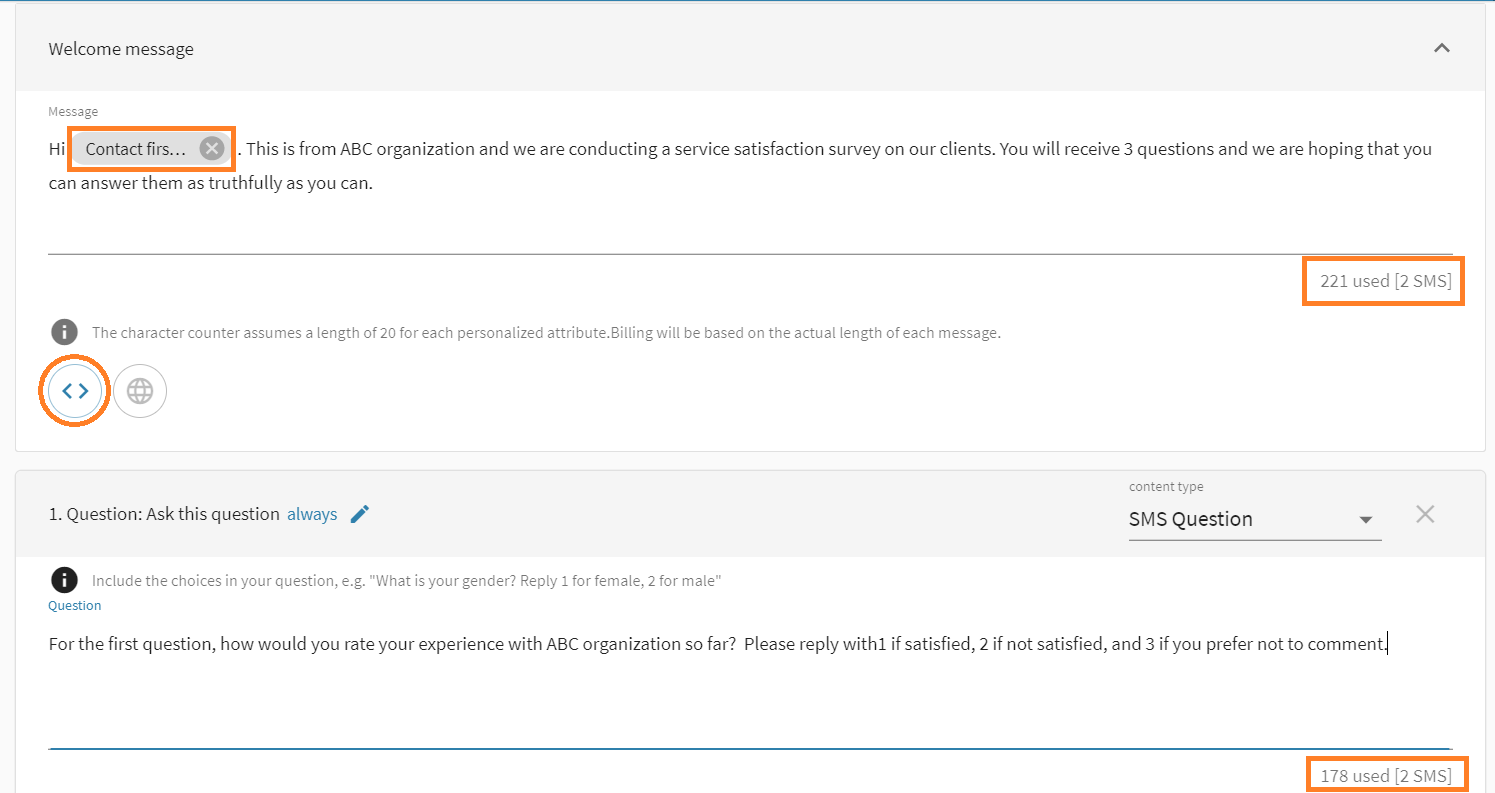
Task: Remove the Contact first name variable chip
Action: coord(210,147)
